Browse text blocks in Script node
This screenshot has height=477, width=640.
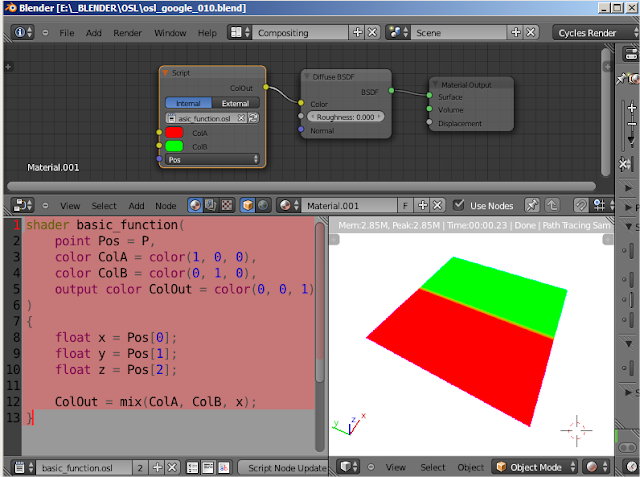pyautogui.click(x=171, y=118)
